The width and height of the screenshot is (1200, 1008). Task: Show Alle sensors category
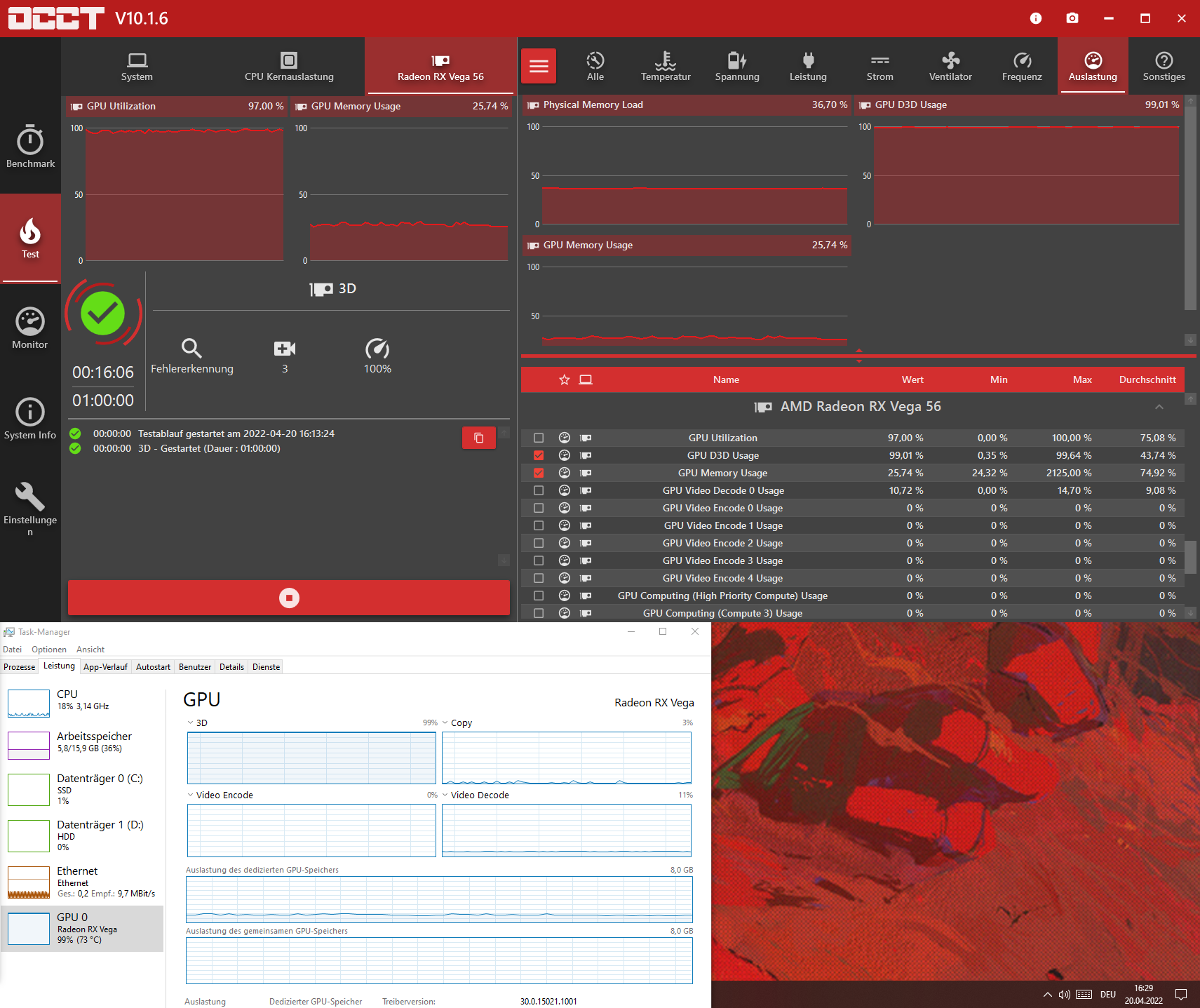[x=595, y=67]
